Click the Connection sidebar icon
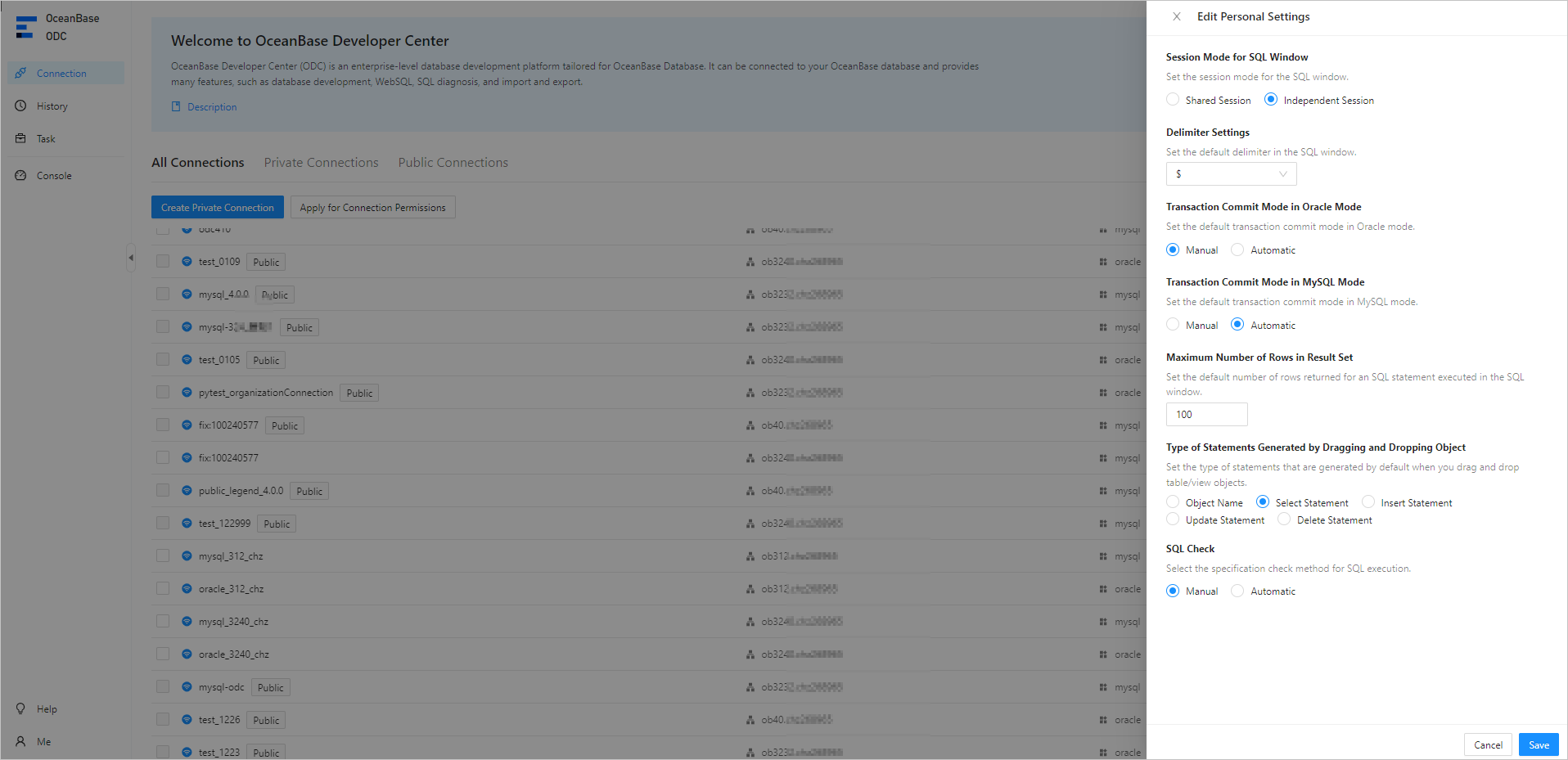 [x=21, y=73]
